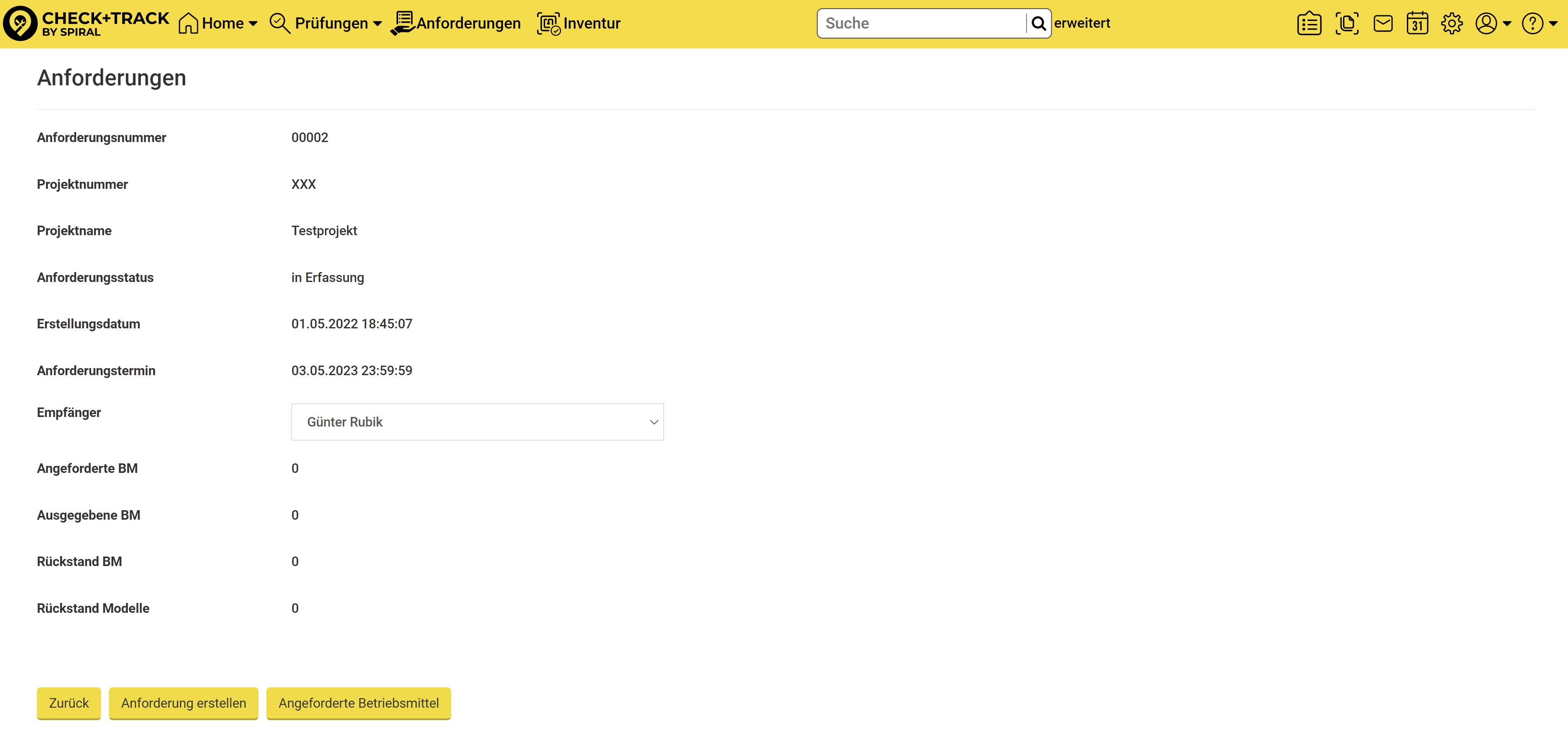Open the mail envelope icon
The image size is (1568, 735).
point(1383,23)
